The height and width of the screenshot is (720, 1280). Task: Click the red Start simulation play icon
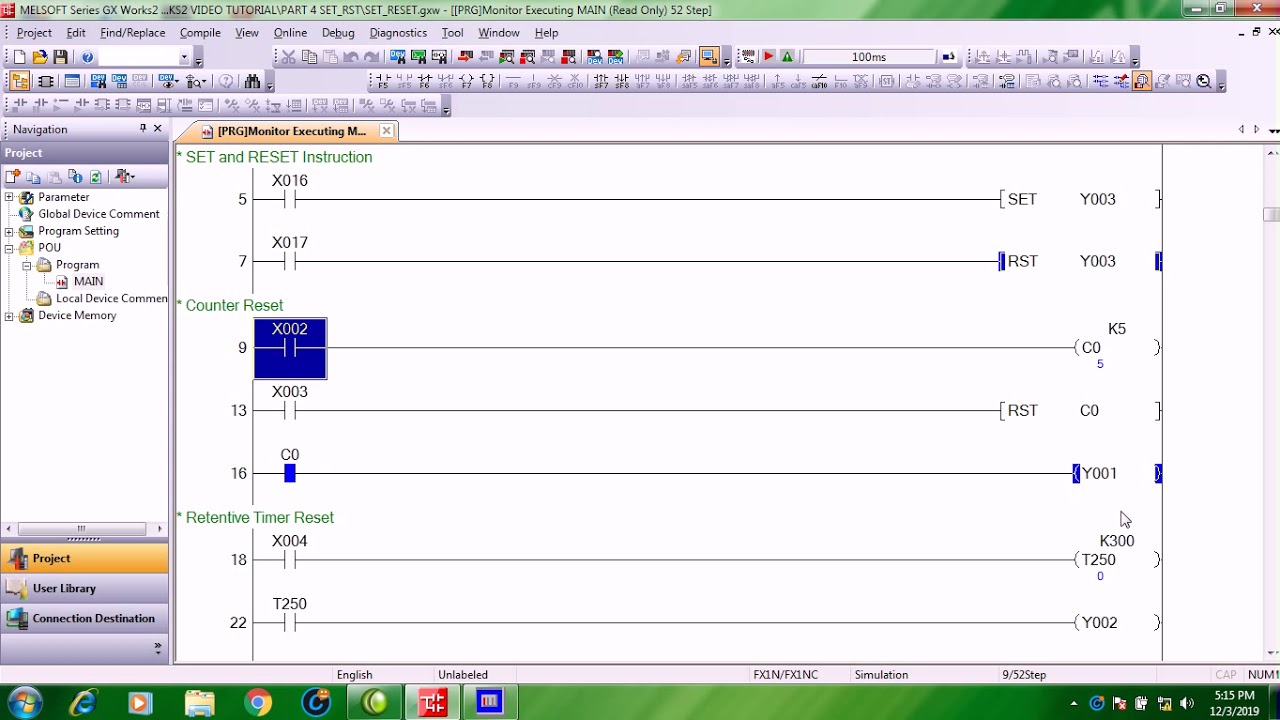pyautogui.click(x=769, y=56)
